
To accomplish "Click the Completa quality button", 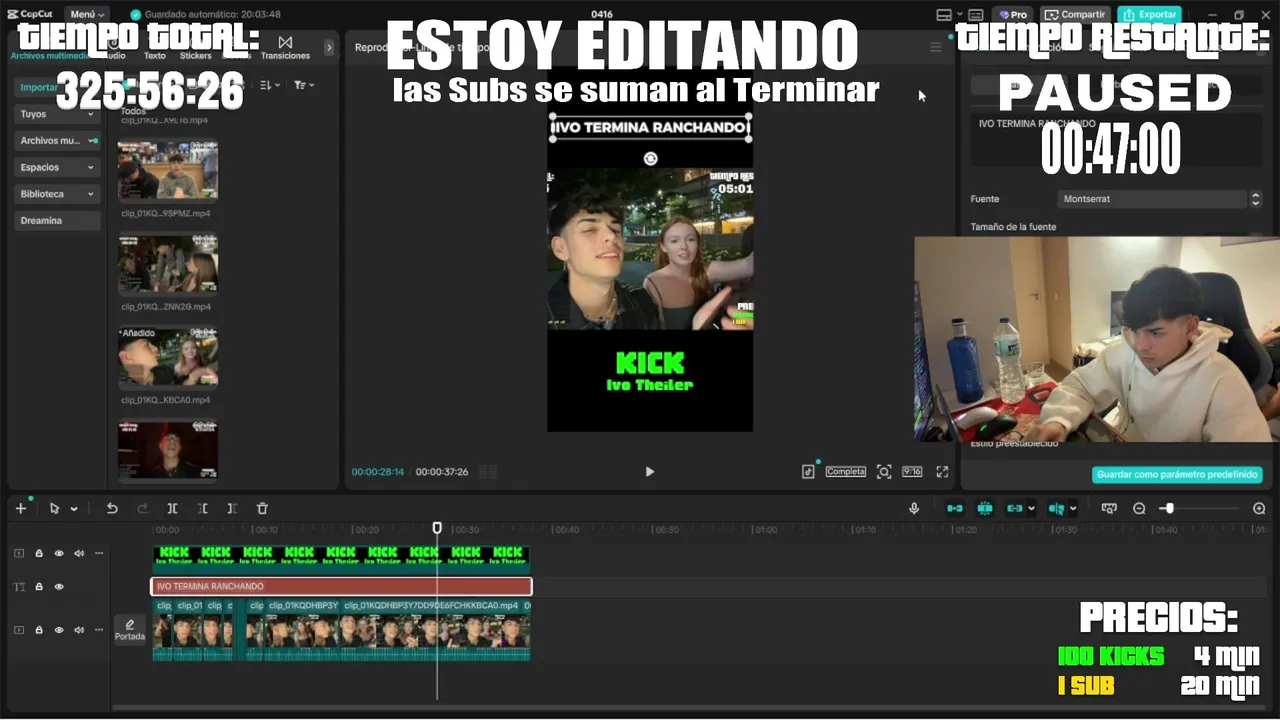I will (845, 471).
